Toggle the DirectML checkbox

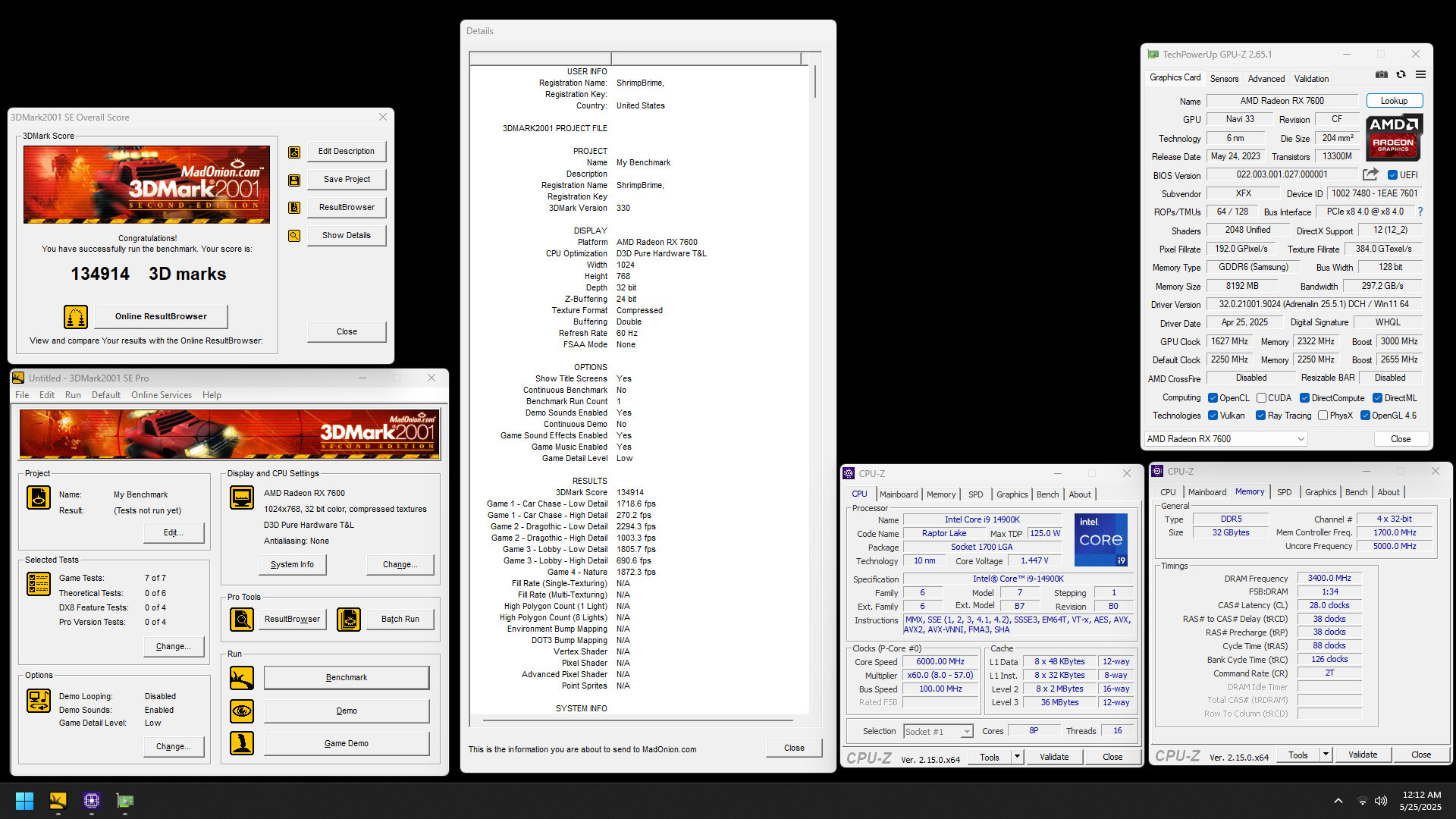[1377, 398]
